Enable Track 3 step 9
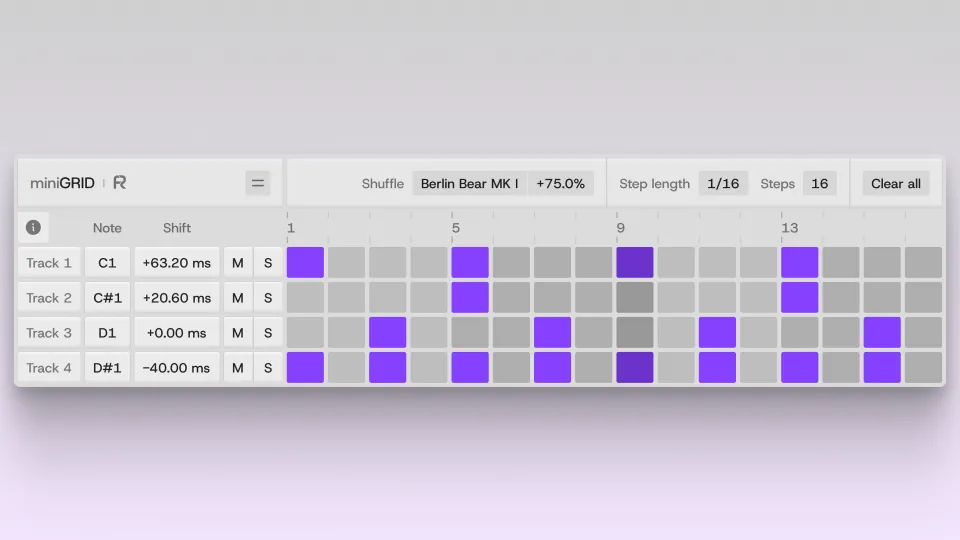Viewport: 960px width, 540px height. [x=635, y=332]
